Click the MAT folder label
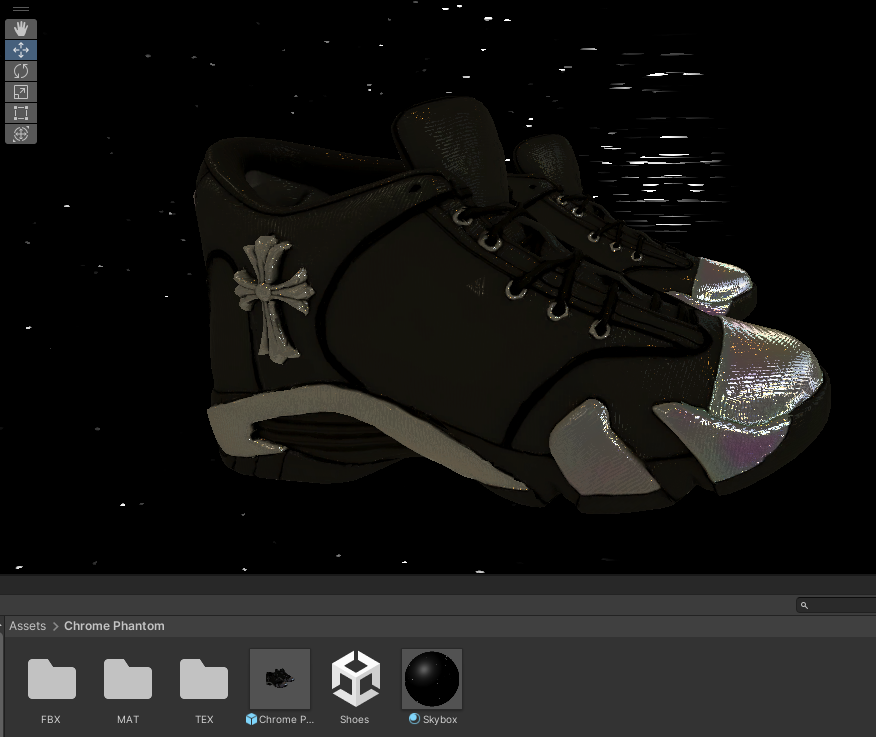 [x=128, y=720]
